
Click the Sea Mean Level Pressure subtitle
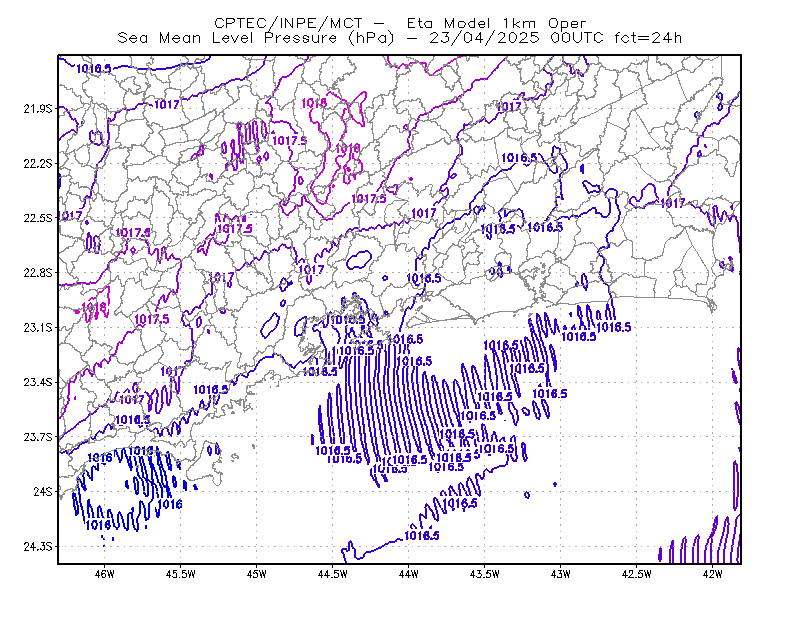coord(399,38)
